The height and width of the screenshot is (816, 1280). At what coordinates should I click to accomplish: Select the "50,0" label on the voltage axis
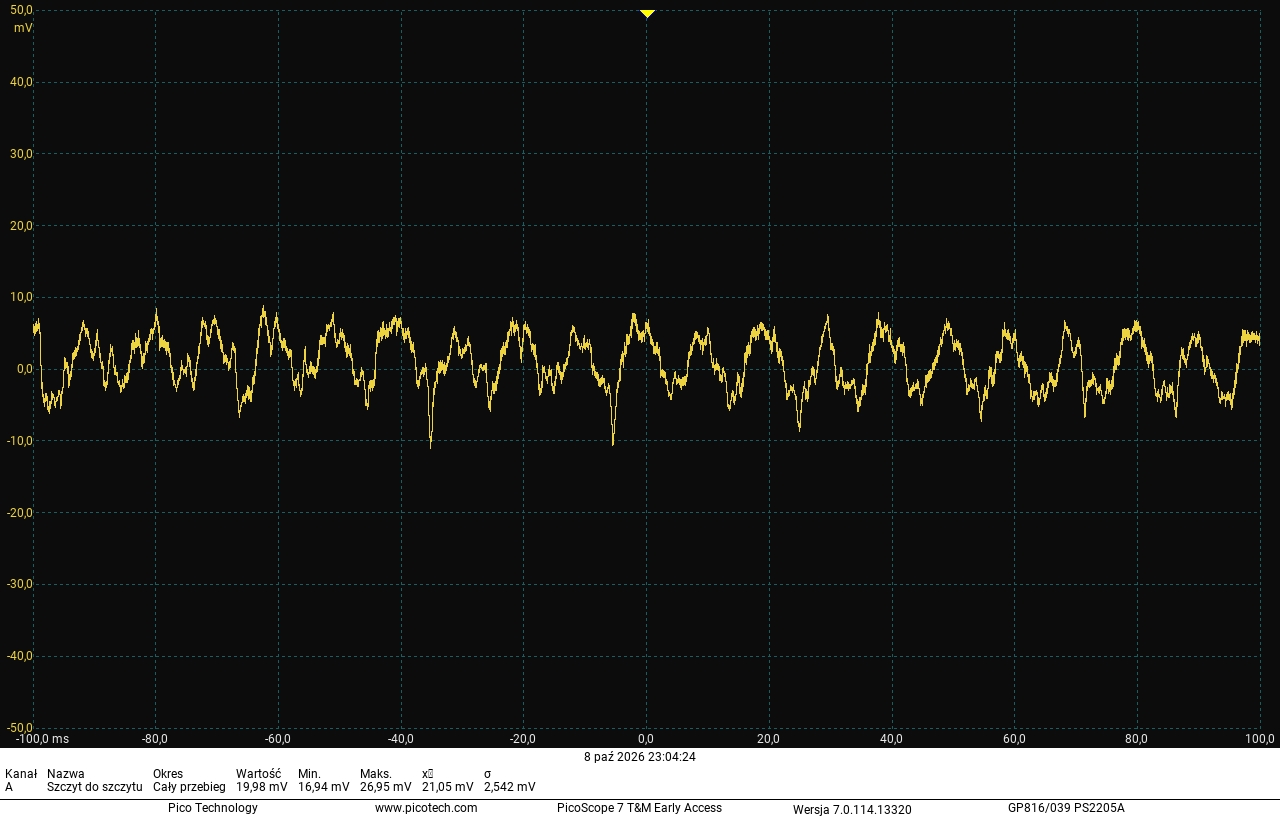[x=22, y=10]
